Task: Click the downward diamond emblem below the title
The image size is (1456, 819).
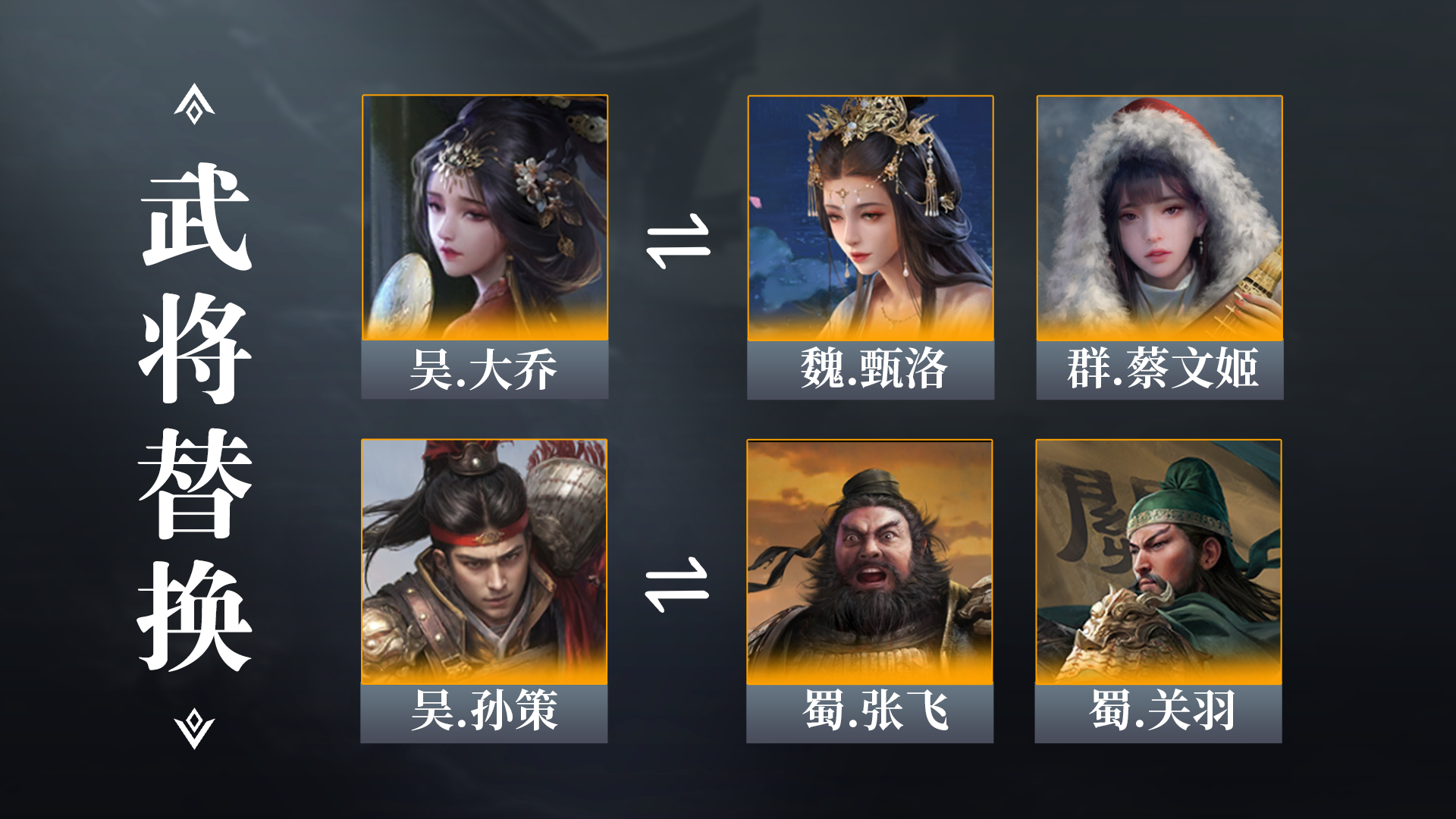Action: [x=194, y=729]
